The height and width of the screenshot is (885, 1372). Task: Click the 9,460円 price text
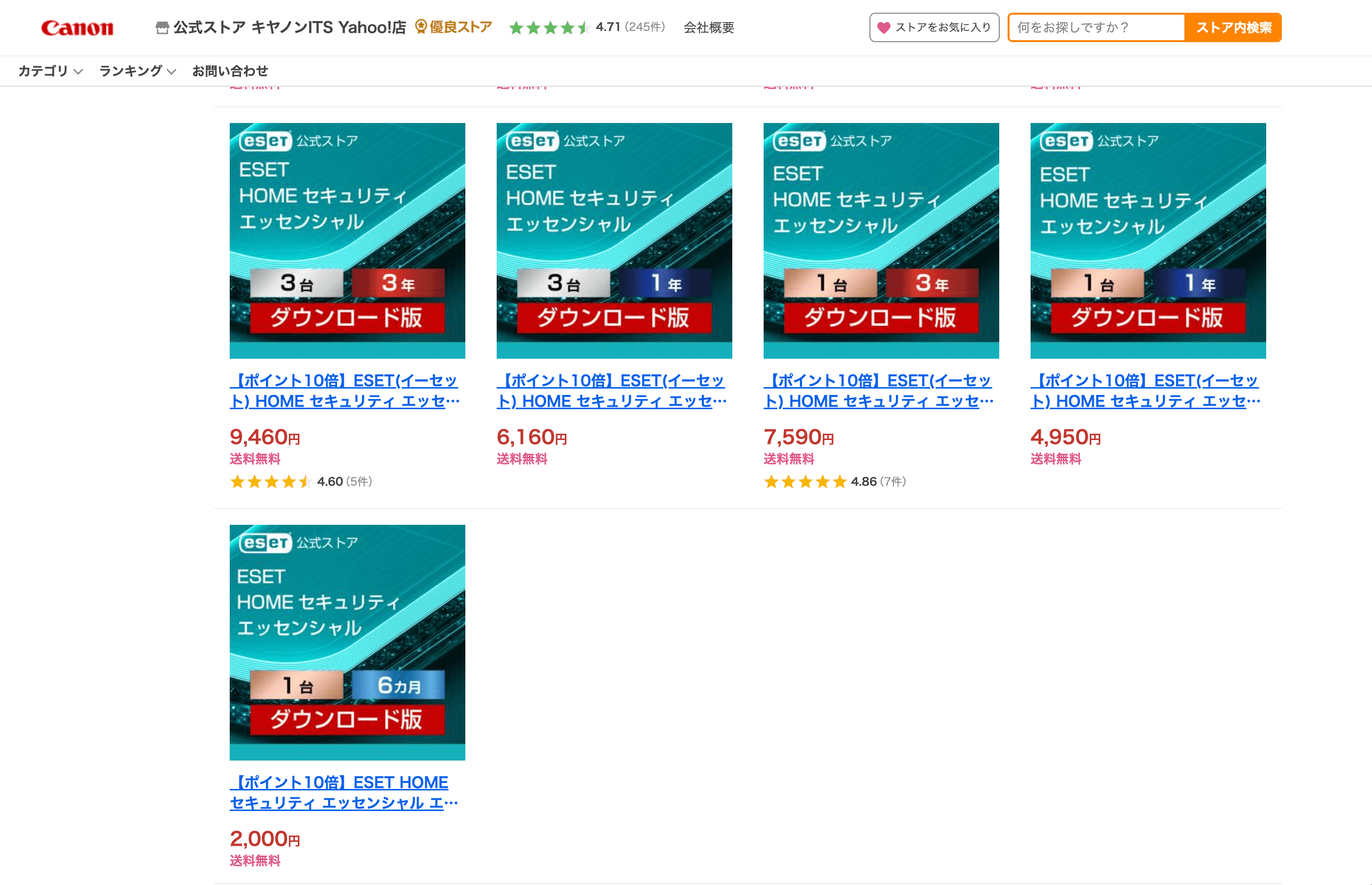pos(265,437)
